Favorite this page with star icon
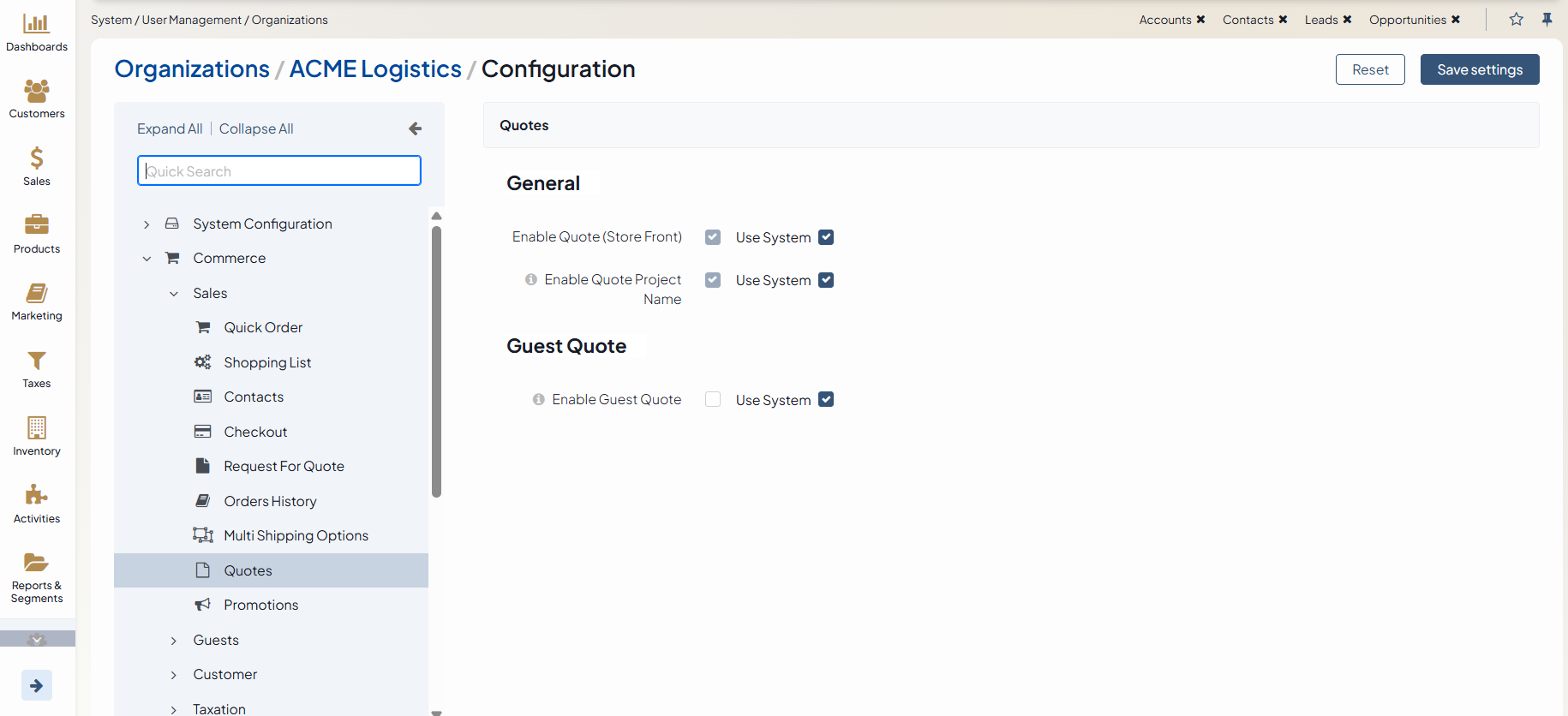 (x=1516, y=20)
